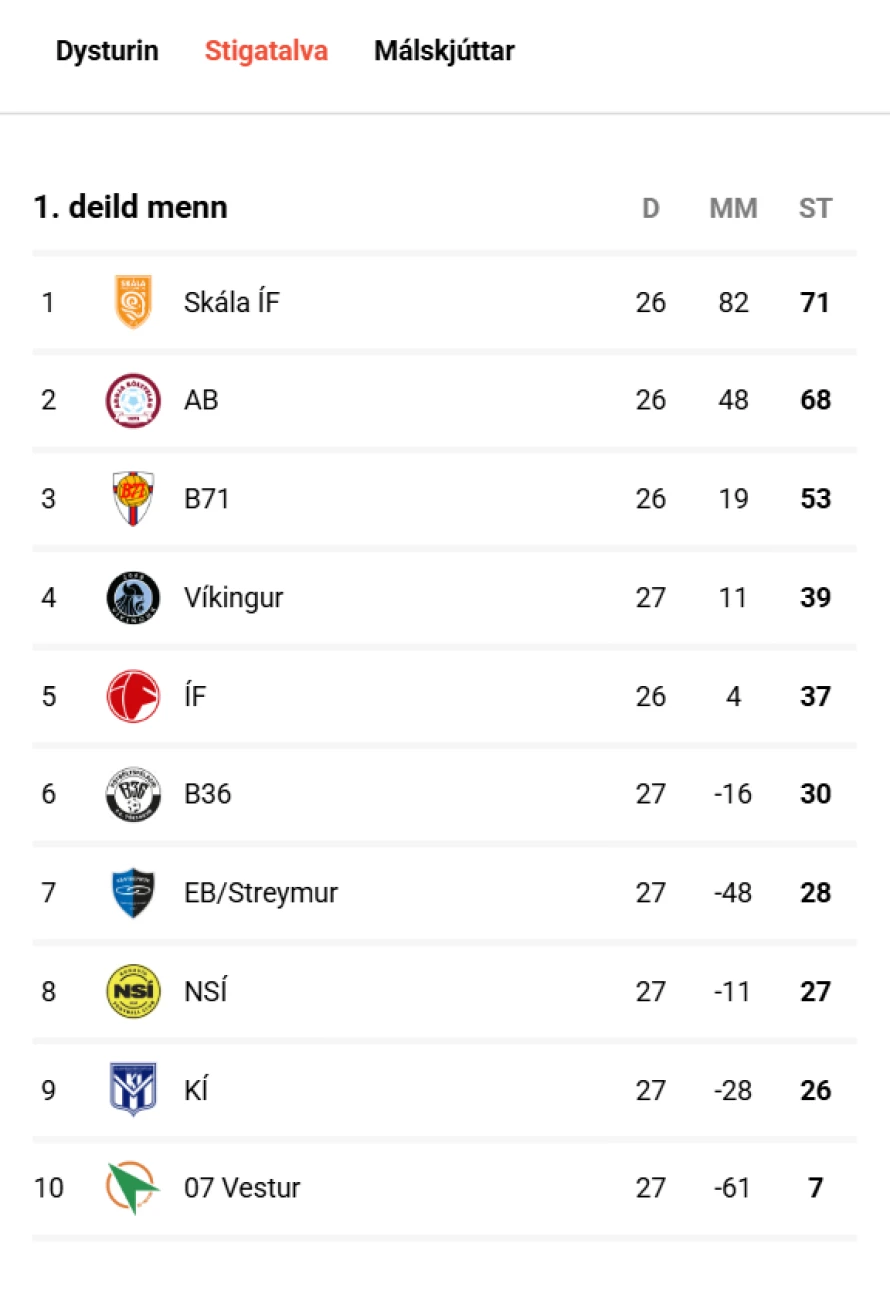
Task: Switch to the Dysturin tab
Action: pyautogui.click(x=107, y=51)
